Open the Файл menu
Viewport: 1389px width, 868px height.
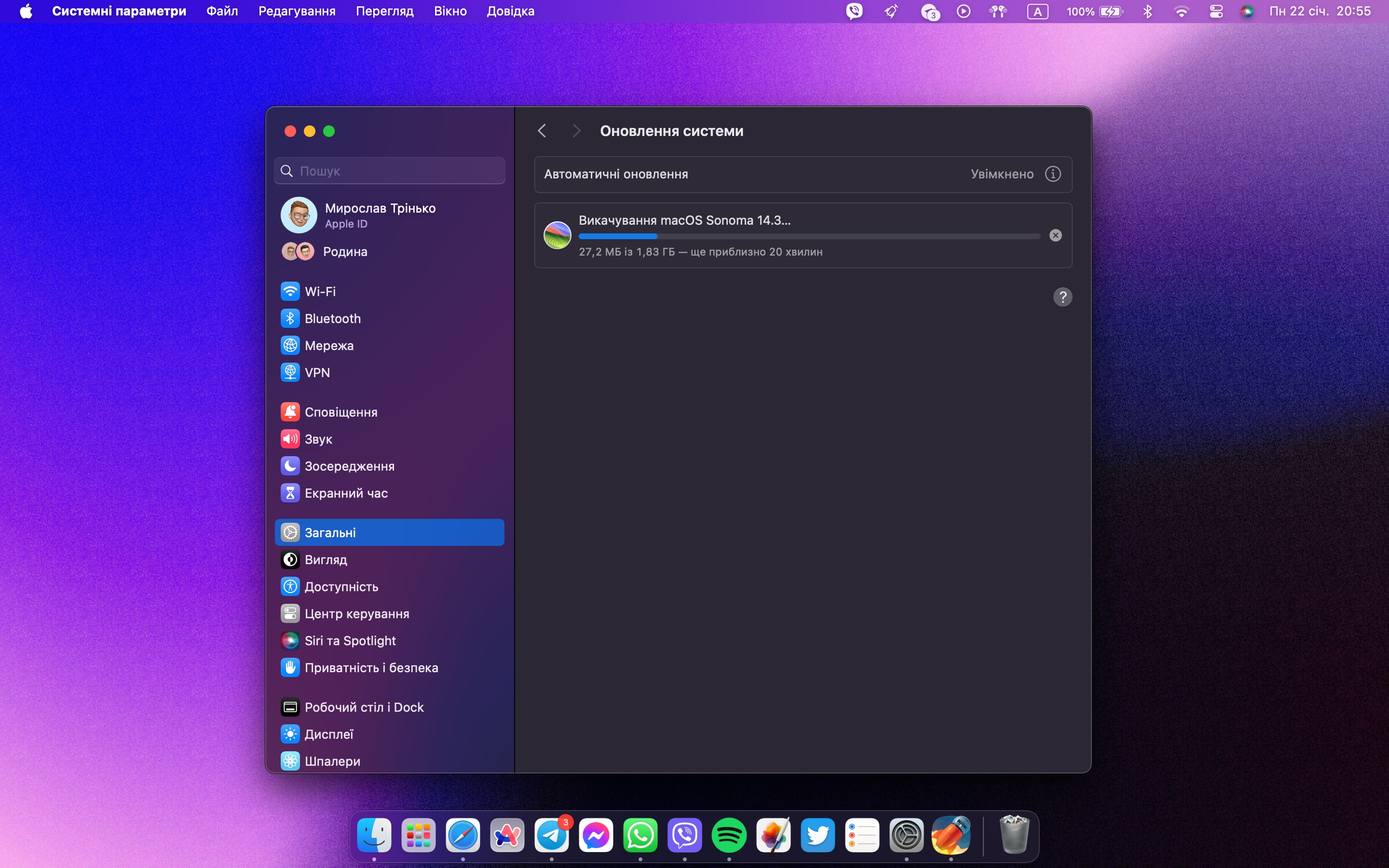click(221, 12)
